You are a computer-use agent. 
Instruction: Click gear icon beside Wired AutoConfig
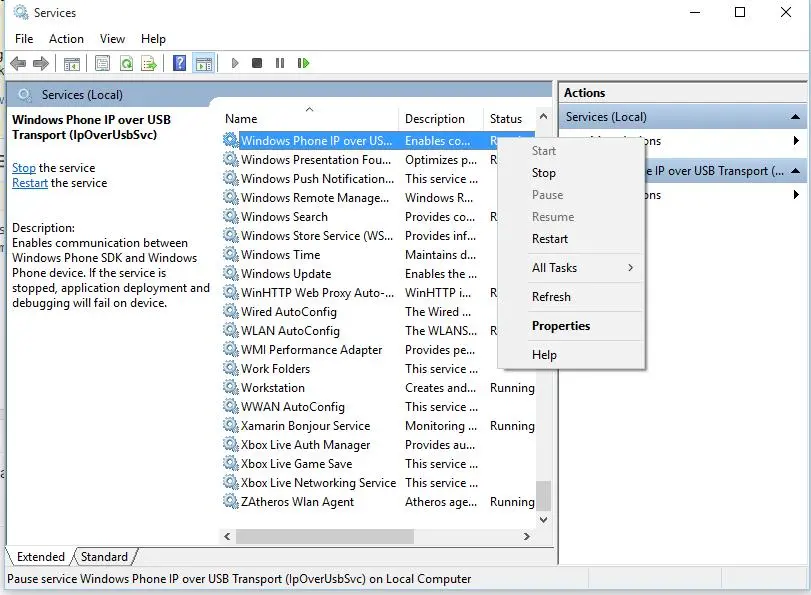click(231, 311)
